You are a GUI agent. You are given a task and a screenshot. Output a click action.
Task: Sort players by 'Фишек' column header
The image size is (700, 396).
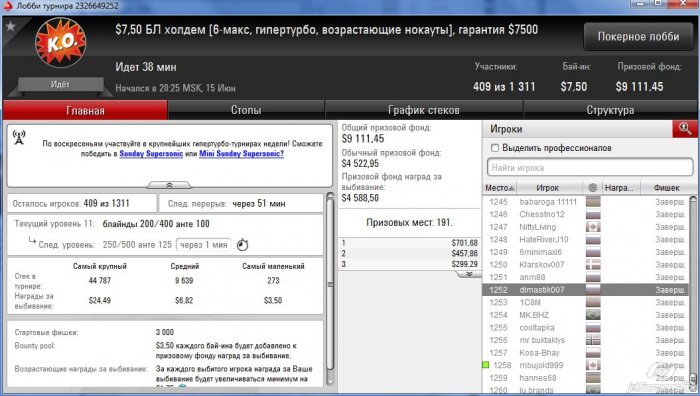tap(666, 188)
